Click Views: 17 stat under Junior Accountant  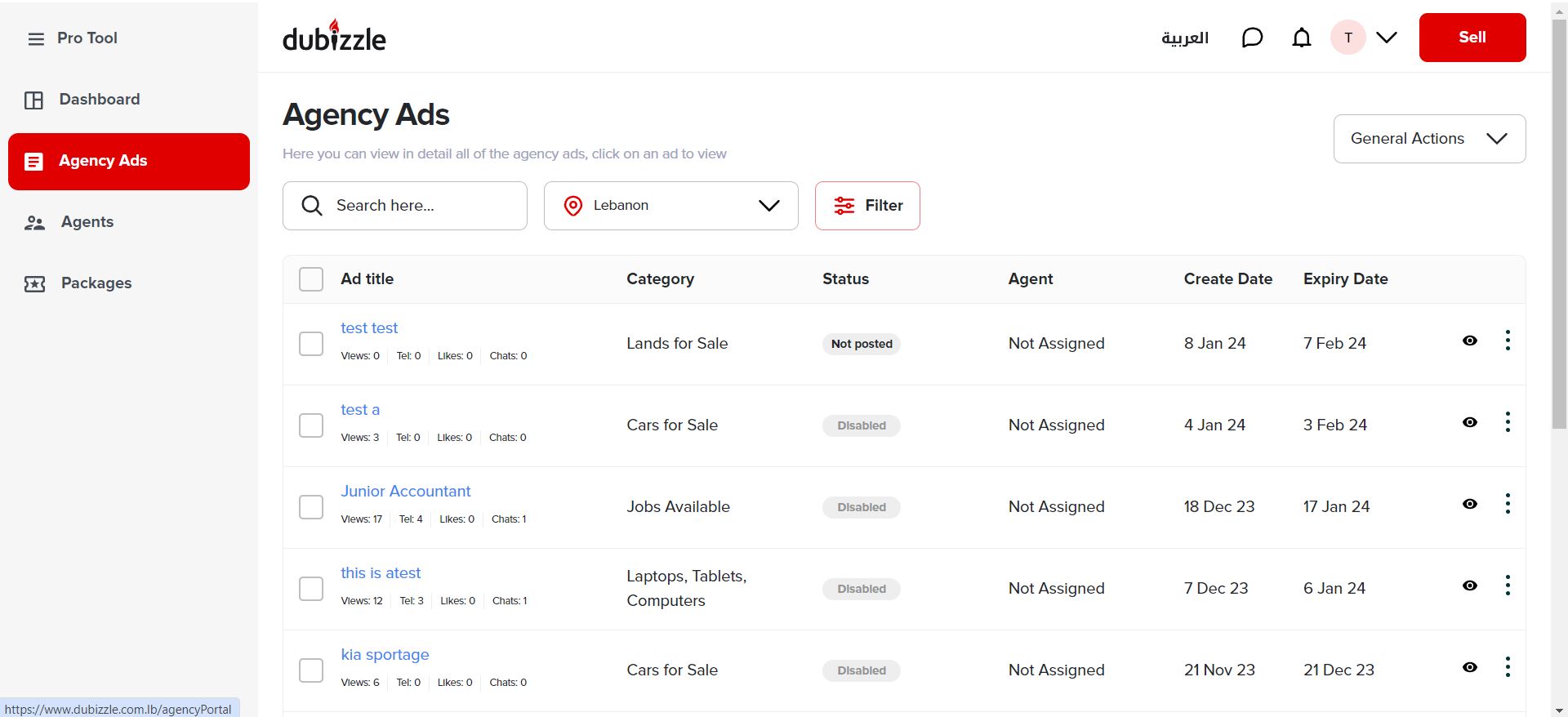click(x=361, y=519)
